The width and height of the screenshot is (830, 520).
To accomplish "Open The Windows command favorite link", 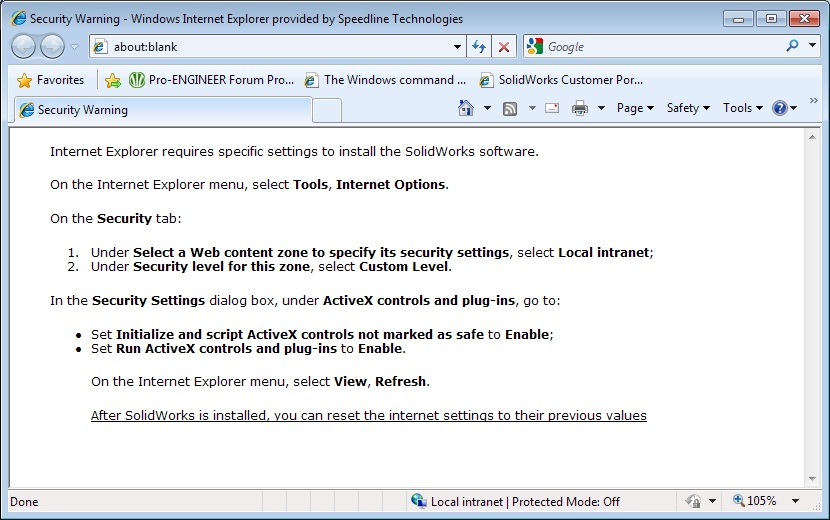I will point(385,80).
